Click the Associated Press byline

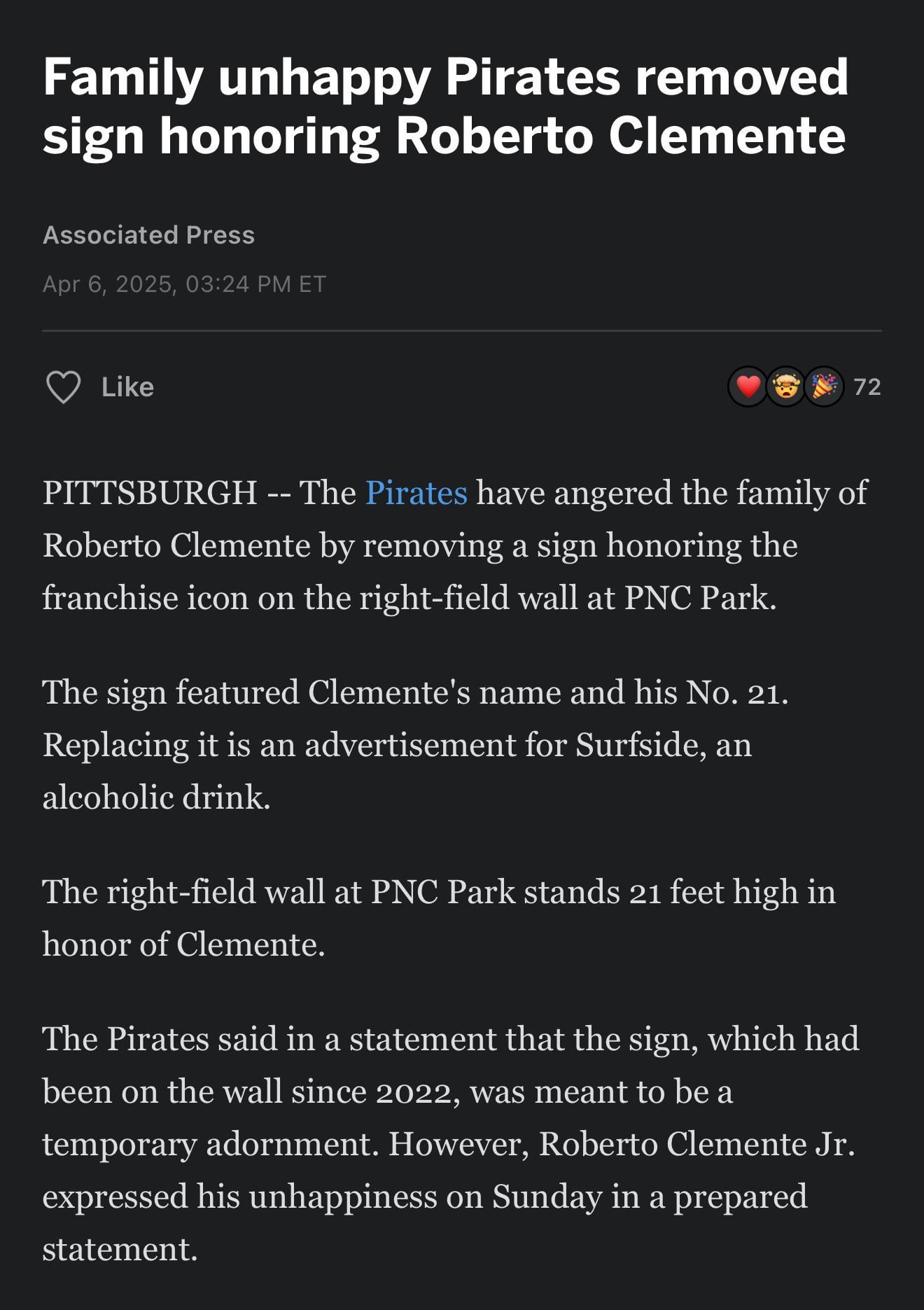pyautogui.click(x=148, y=235)
